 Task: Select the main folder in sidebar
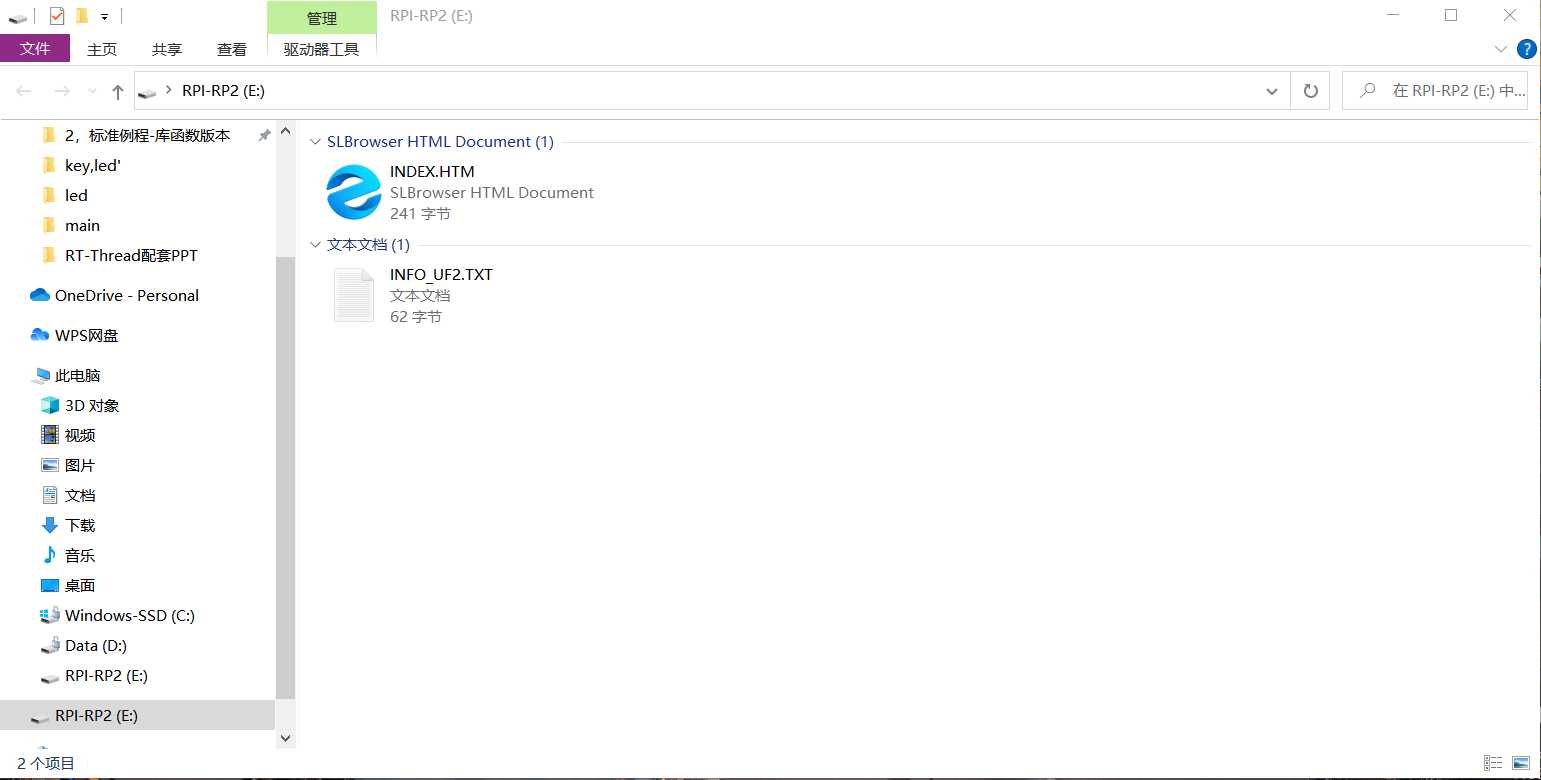[82, 225]
